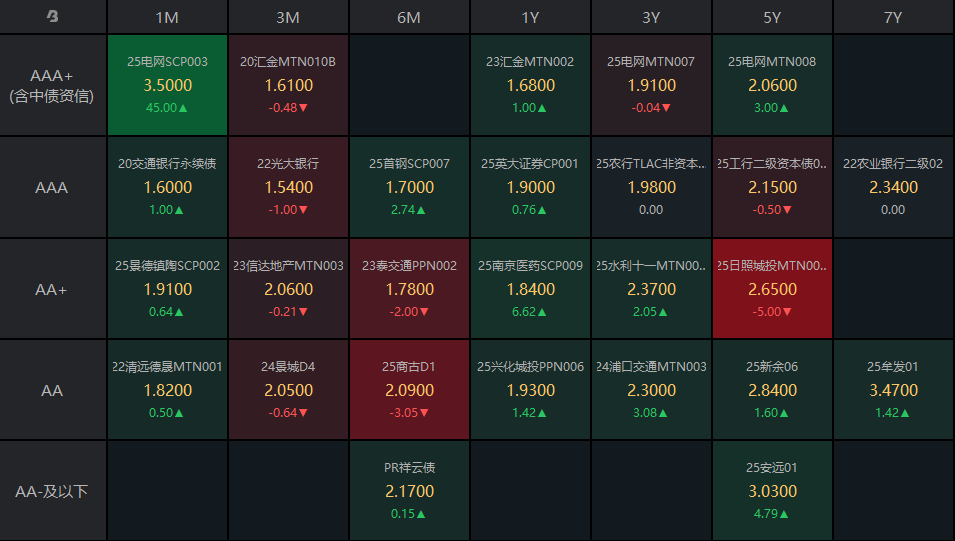Click the 23泰交通PPN002 bond cell
The height and width of the screenshot is (541, 955).
[409, 289]
